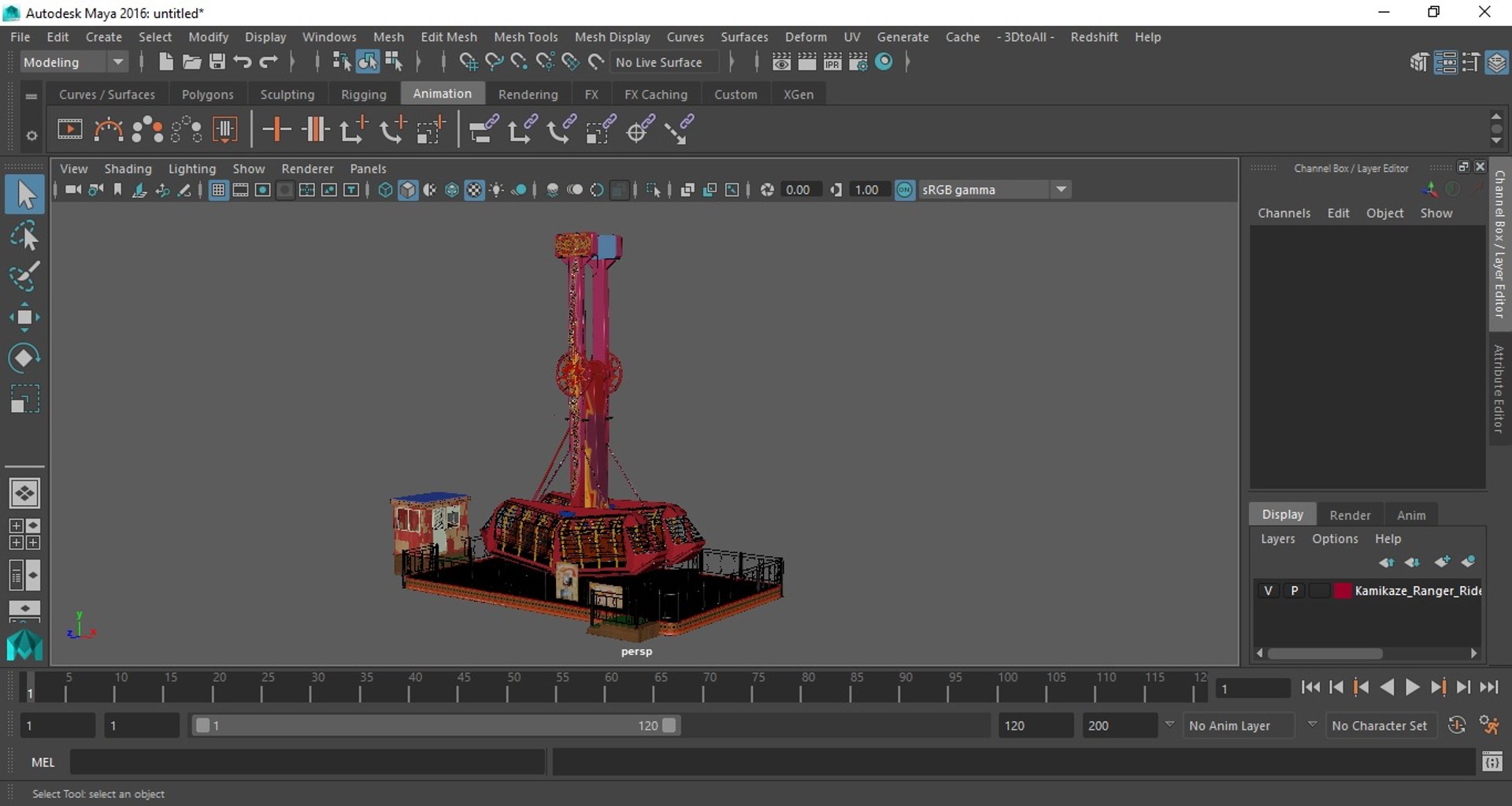Click the MEL command line input field
1512x806 pixels.
(x=308, y=762)
